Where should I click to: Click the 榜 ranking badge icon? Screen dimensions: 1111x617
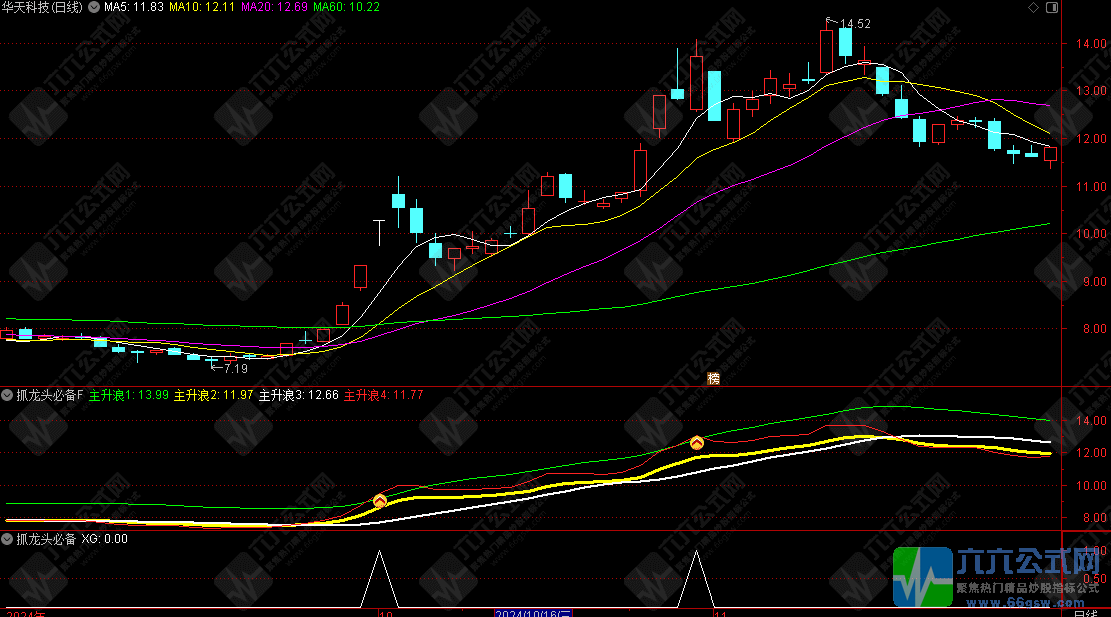click(713, 378)
